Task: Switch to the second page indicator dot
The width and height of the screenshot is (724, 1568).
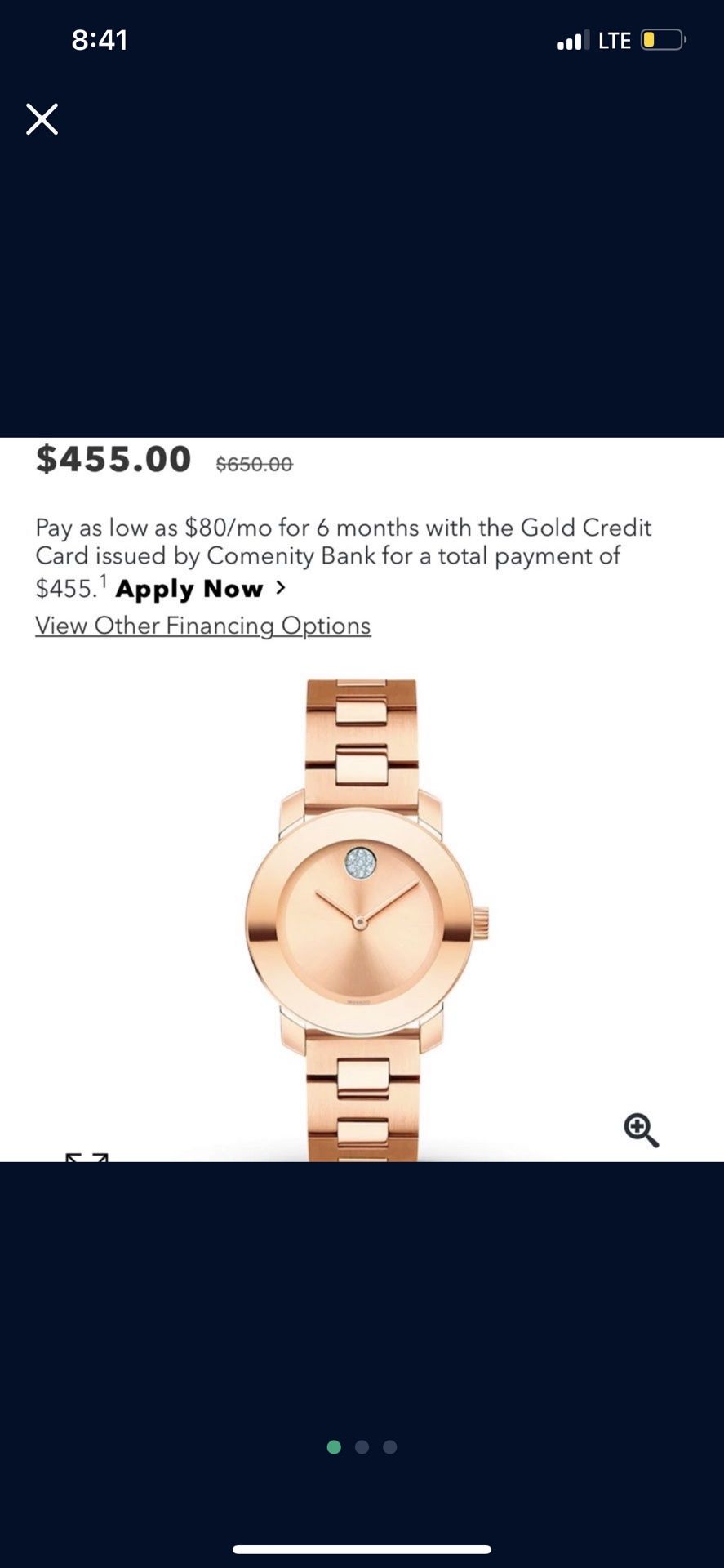Action: coord(362,1447)
